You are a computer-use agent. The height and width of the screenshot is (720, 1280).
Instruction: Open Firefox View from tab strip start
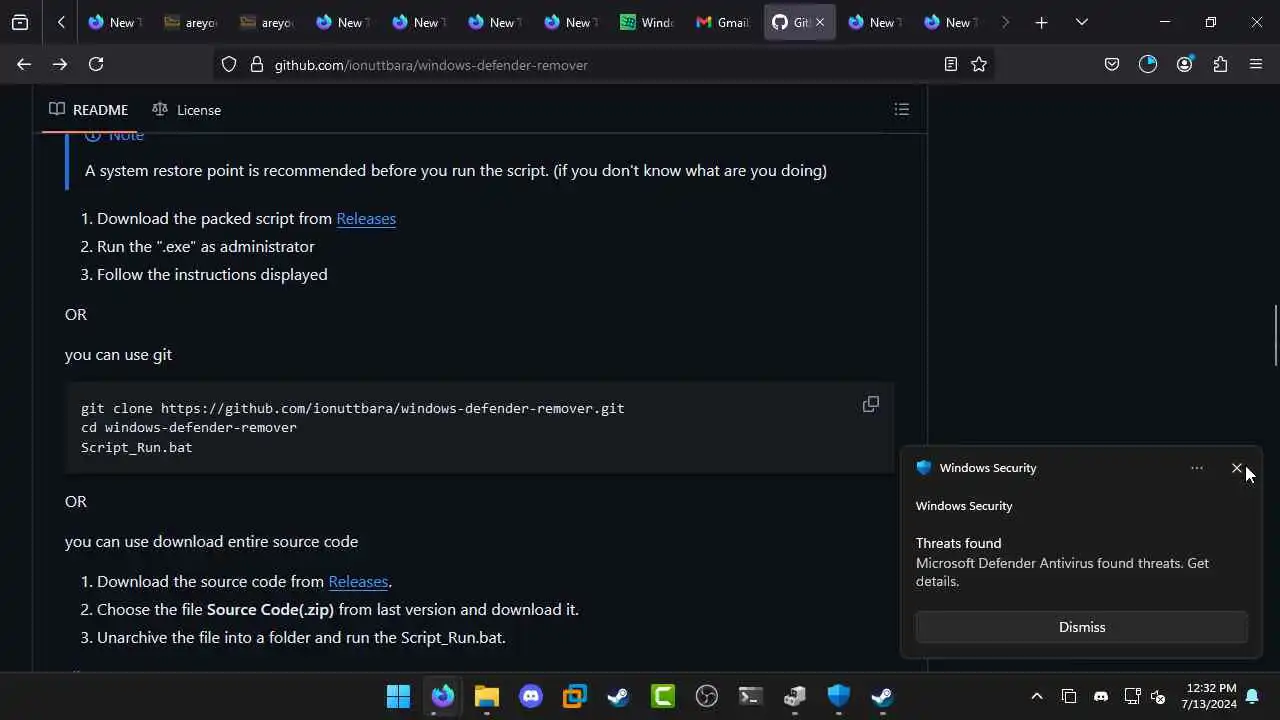20,22
